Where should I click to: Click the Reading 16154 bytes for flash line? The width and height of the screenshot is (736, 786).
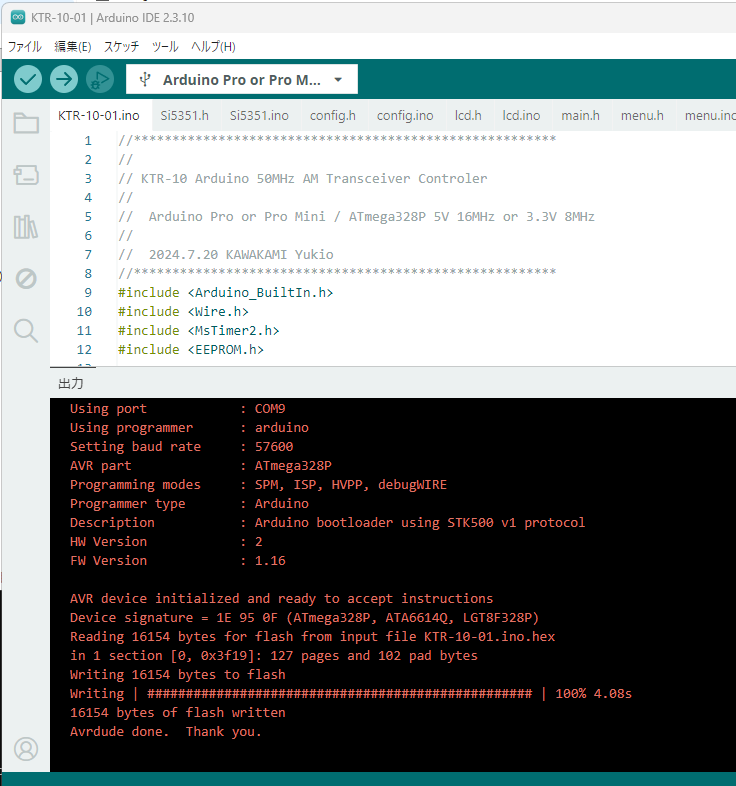click(312, 637)
